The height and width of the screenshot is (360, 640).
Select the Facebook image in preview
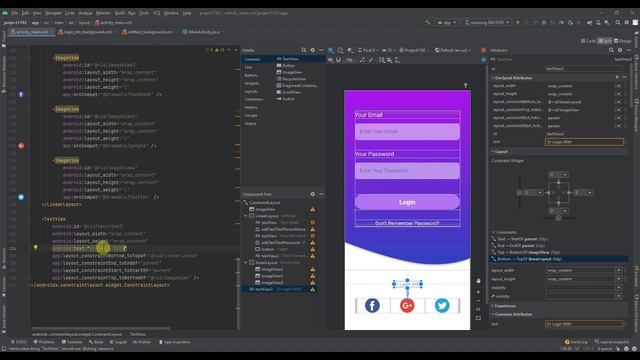[x=372, y=305]
